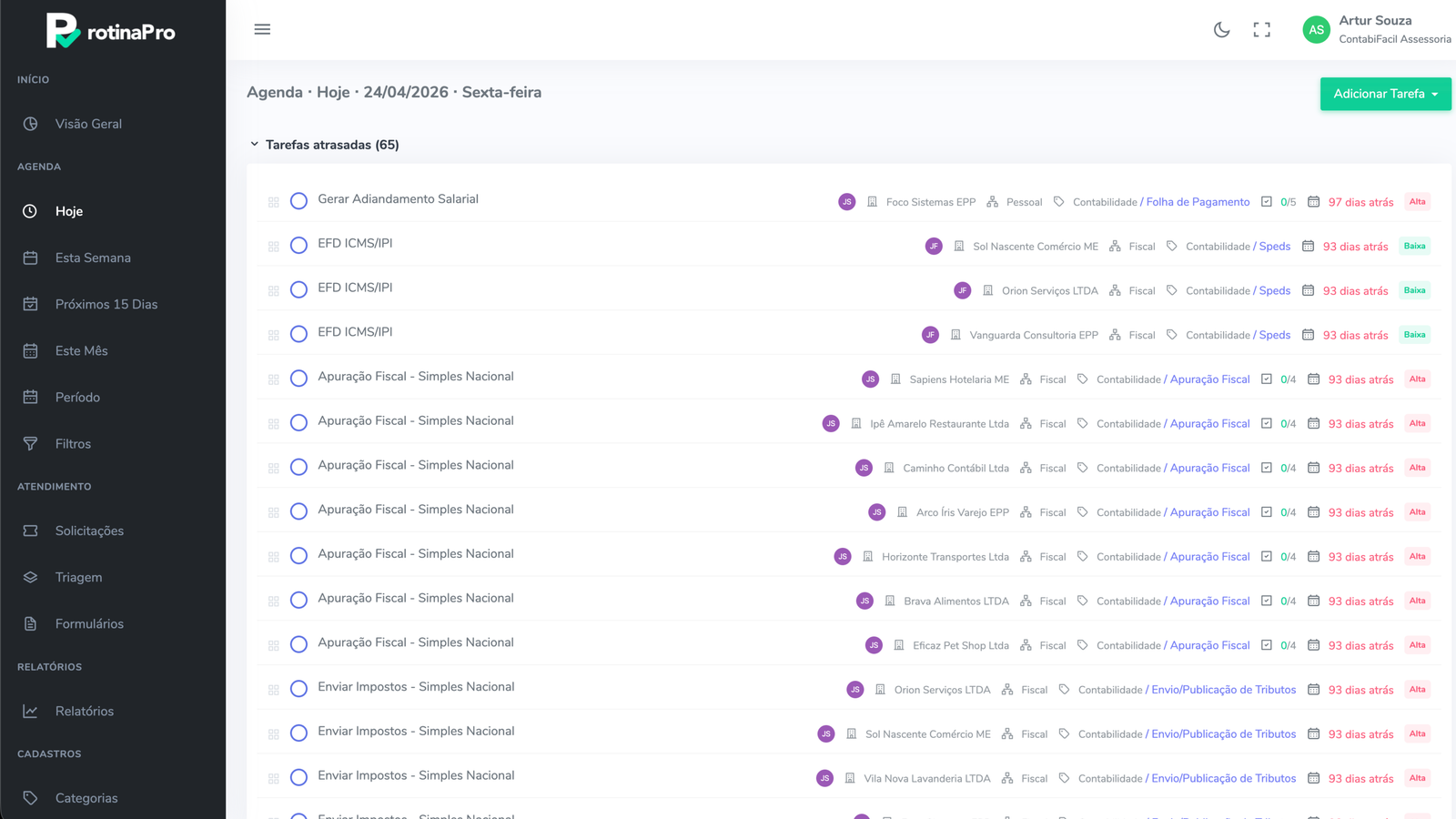Open the Folha de Pagamento category link
The image size is (1456, 819).
tap(1198, 202)
